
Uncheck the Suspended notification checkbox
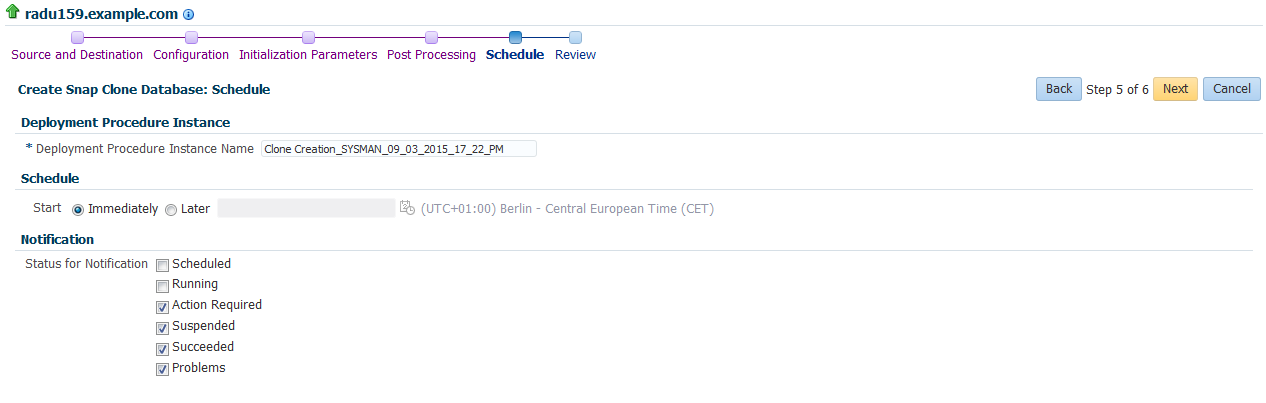point(162,328)
